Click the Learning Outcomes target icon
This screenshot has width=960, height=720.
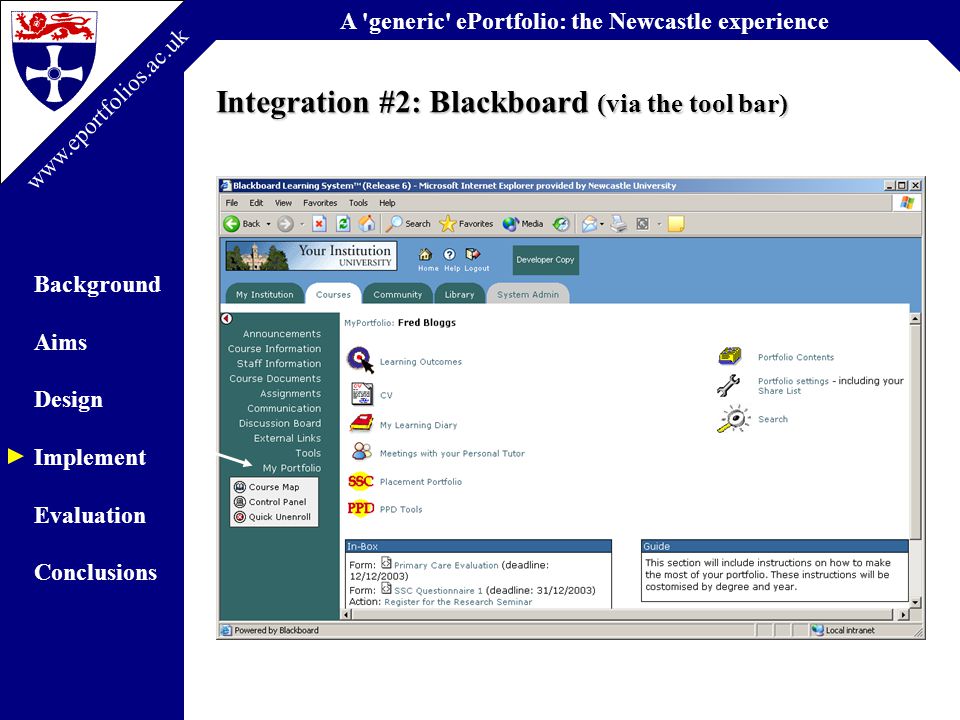pyautogui.click(x=360, y=359)
